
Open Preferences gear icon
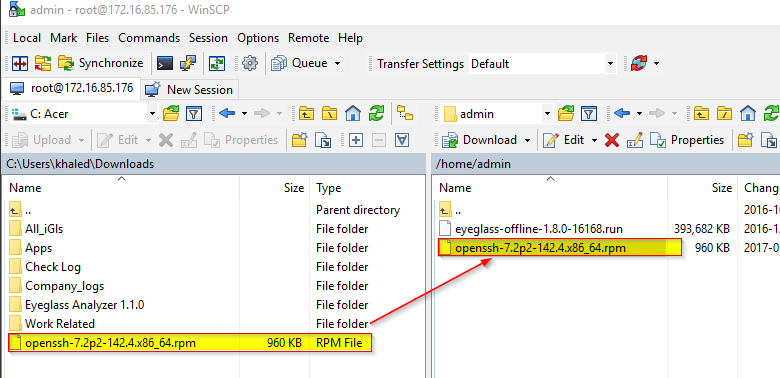[250, 63]
